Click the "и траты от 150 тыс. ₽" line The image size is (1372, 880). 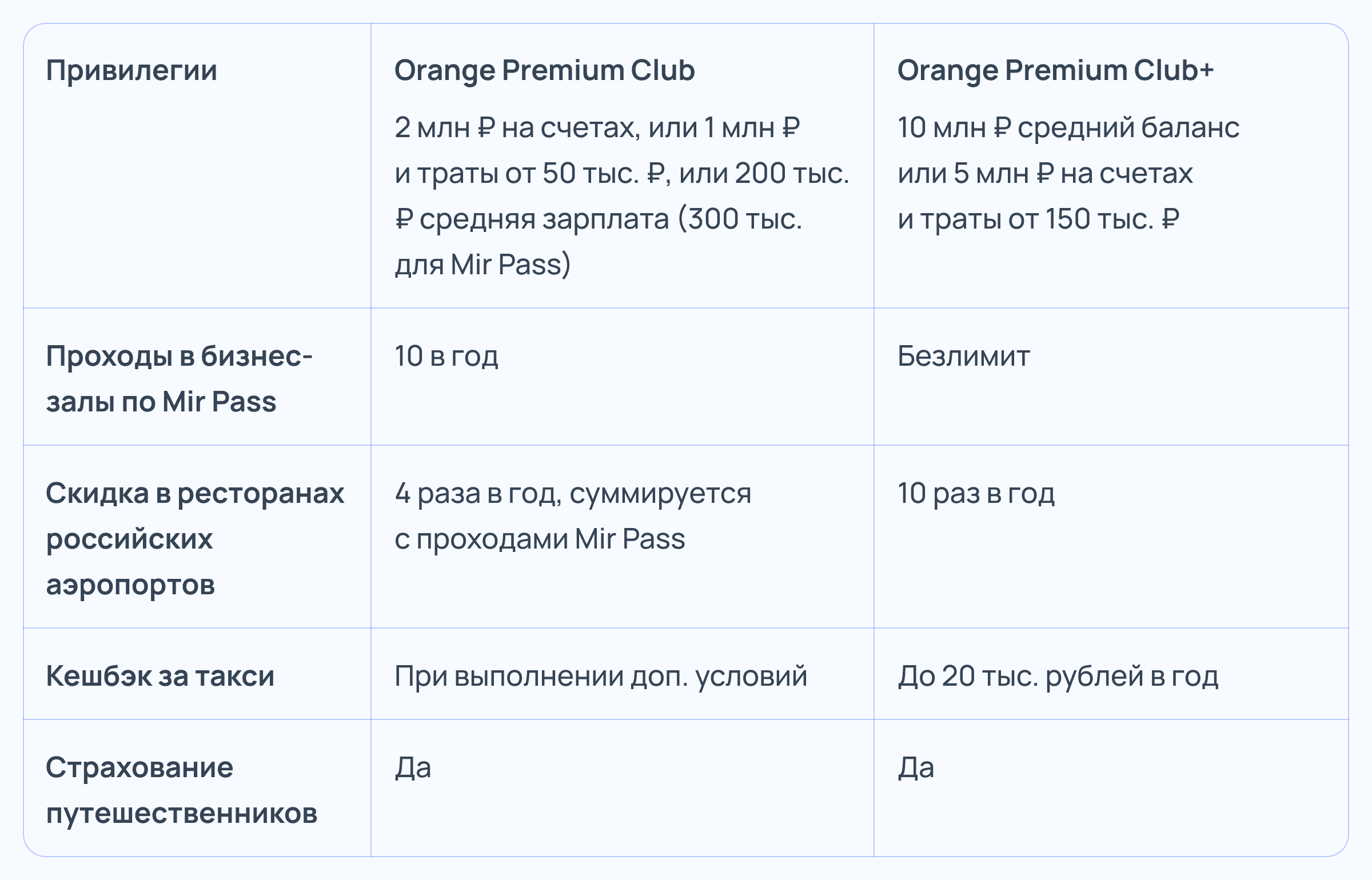pos(1038,219)
